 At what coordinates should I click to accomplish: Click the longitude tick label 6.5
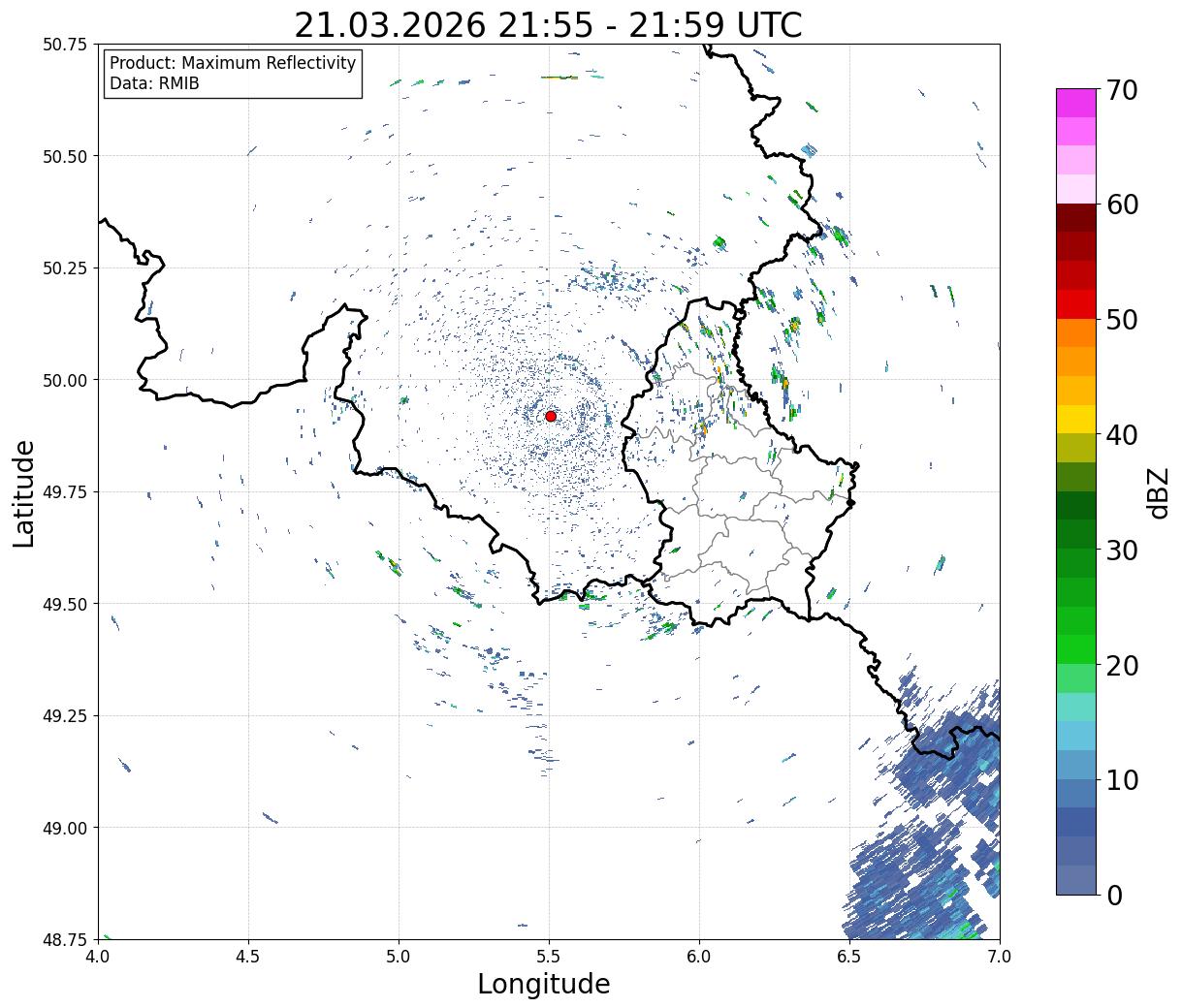click(849, 957)
